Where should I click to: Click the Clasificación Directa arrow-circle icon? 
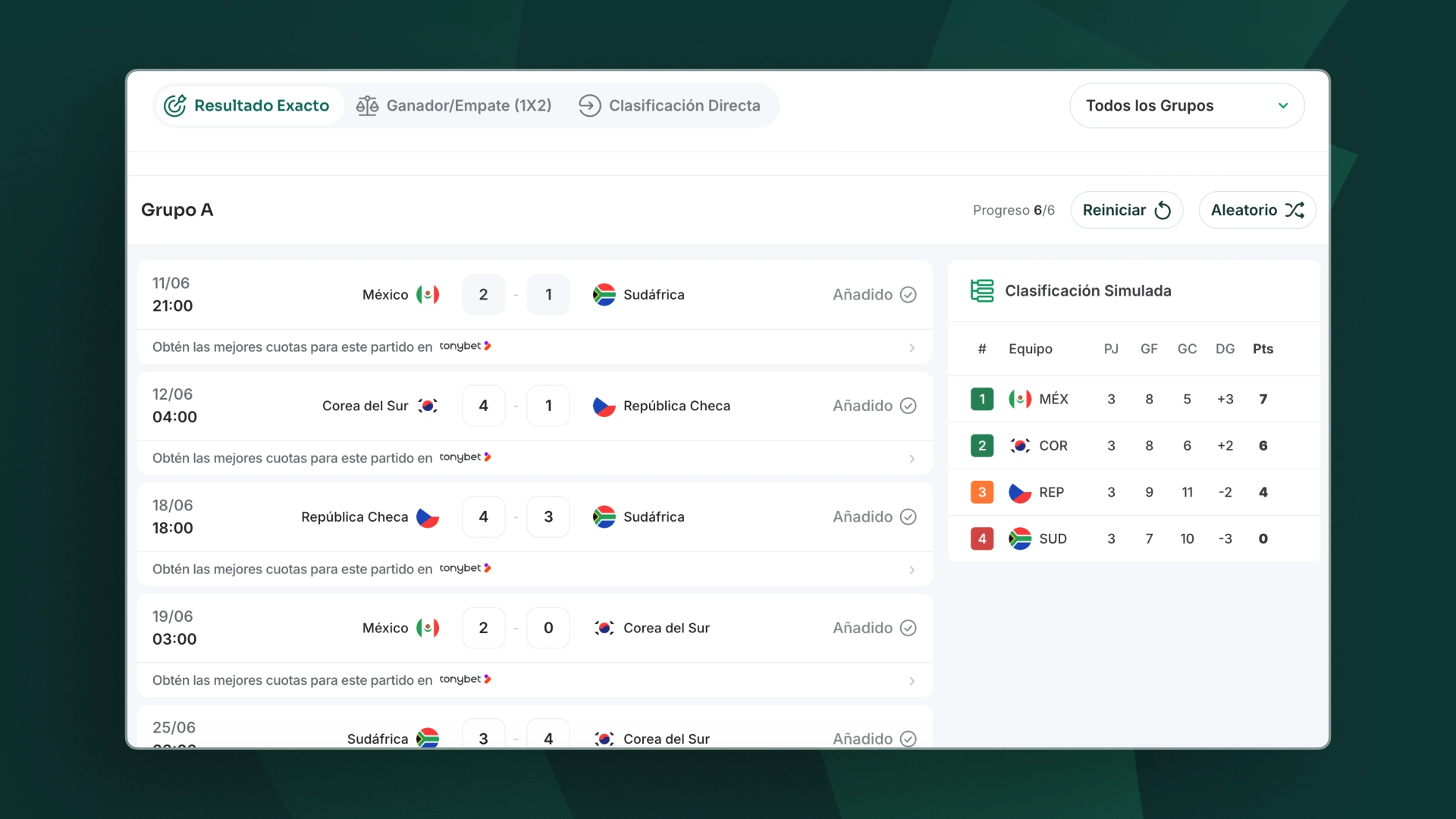[x=589, y=105]
